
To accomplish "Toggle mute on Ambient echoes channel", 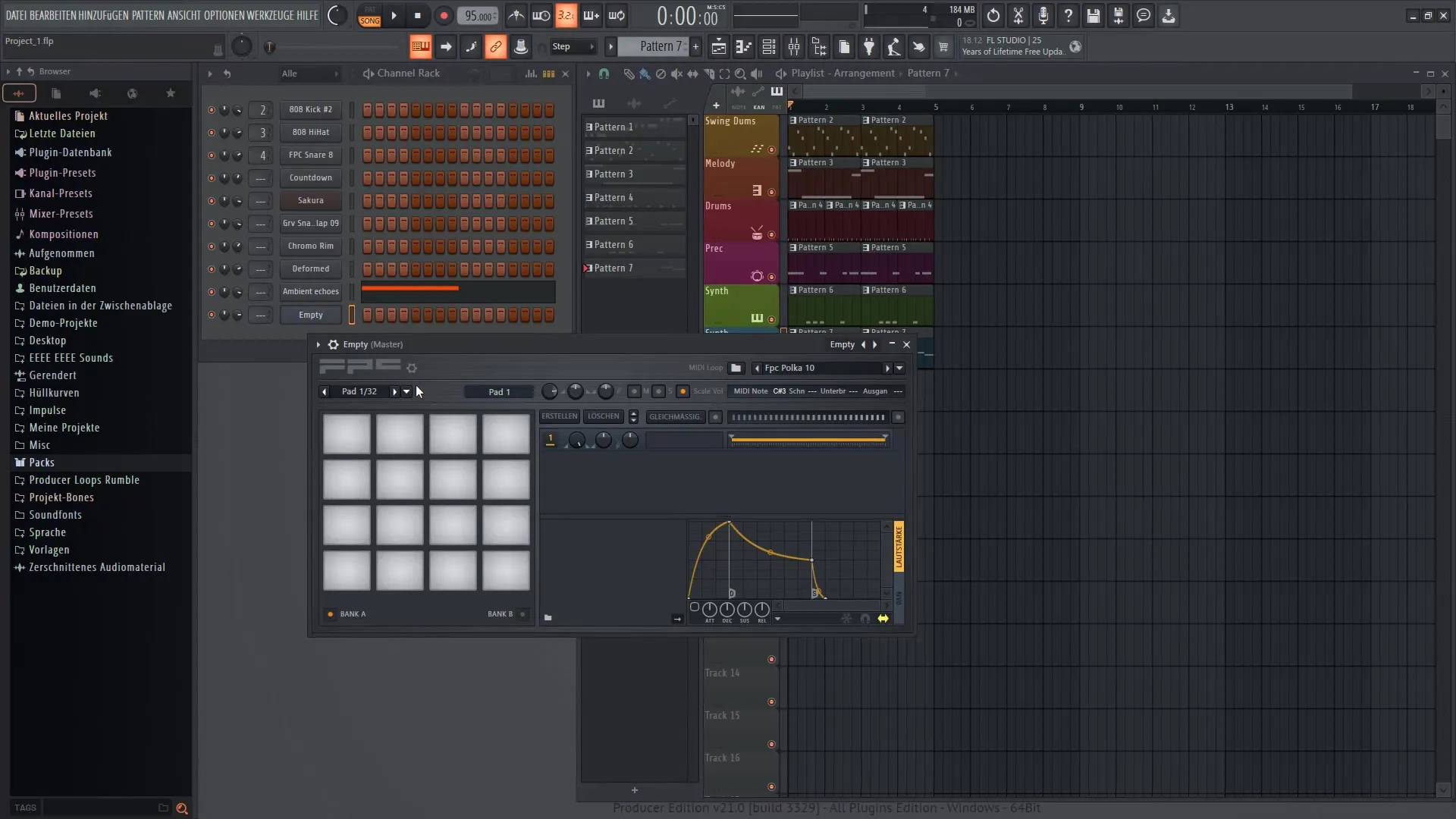I will point(211,291).
